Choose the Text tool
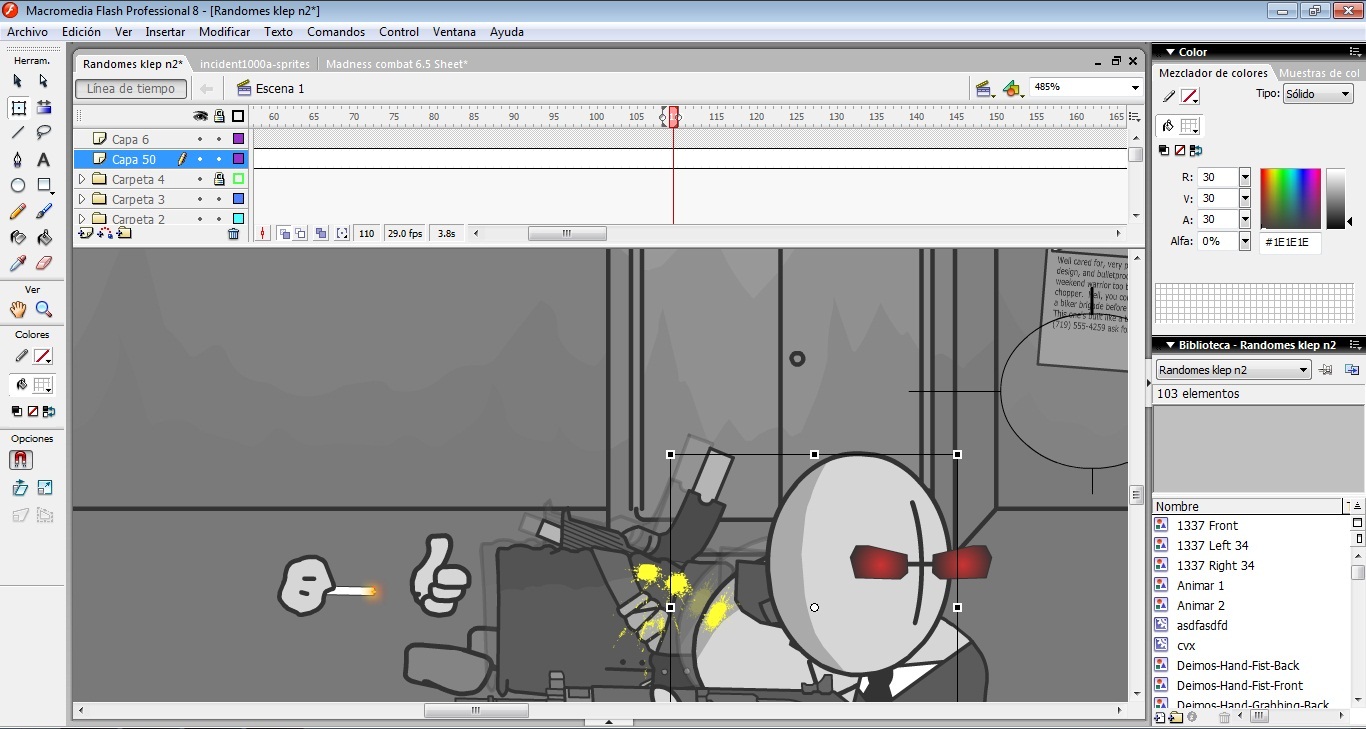The height and width of the screenshot is (729, 1366). [x=44, y=160]
